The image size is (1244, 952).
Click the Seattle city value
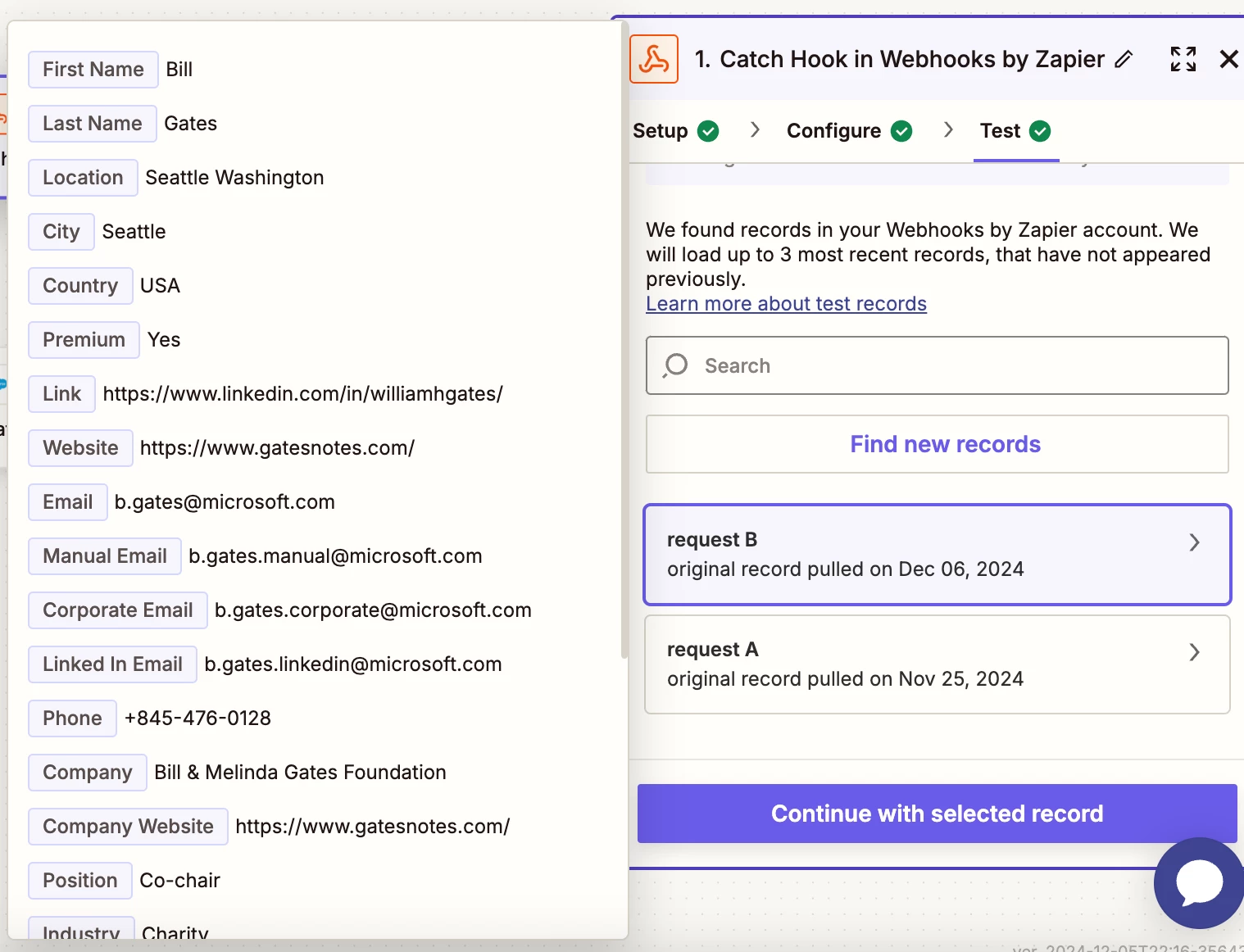click(x=134, y=232)
